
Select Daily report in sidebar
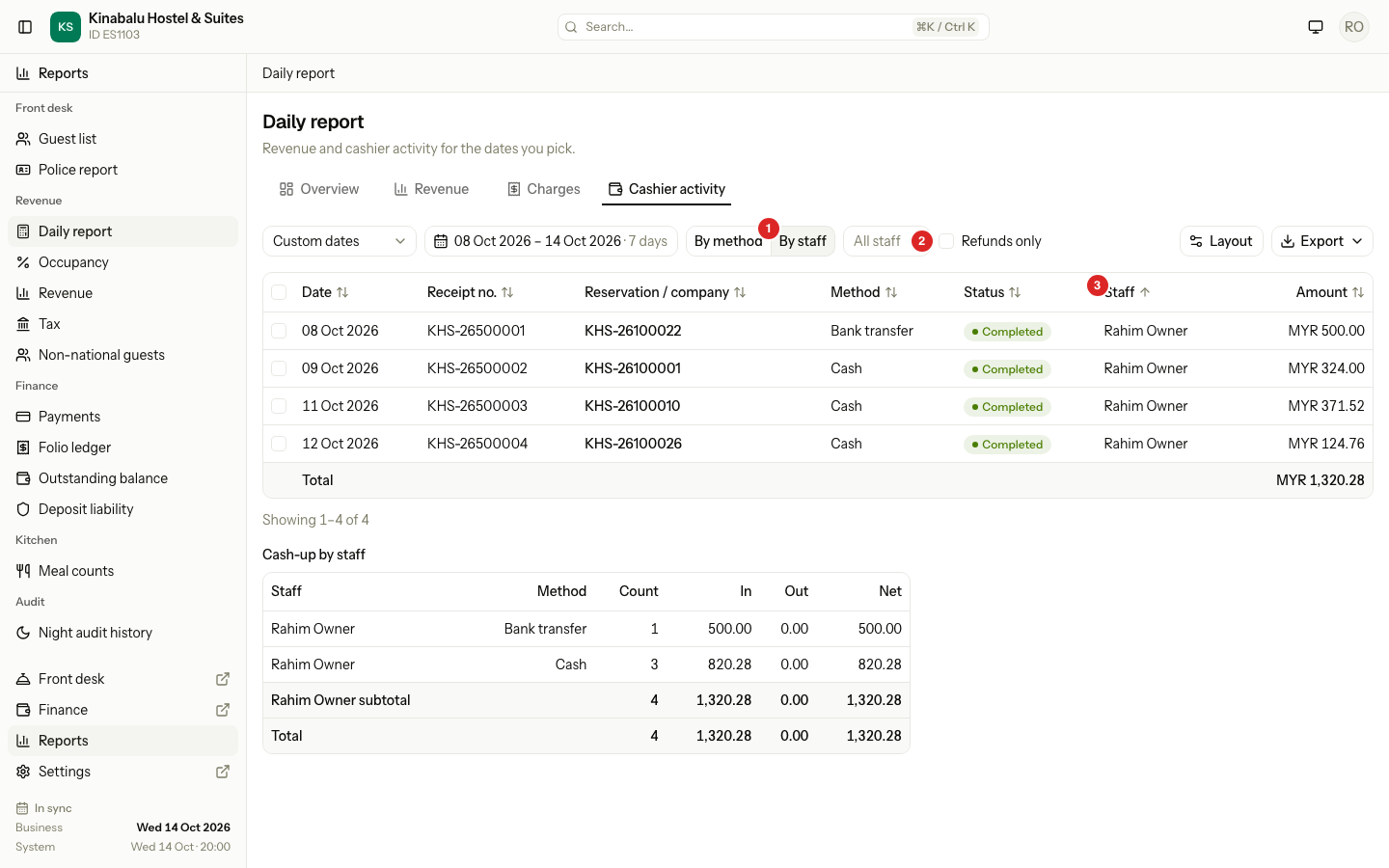[123, 231]
